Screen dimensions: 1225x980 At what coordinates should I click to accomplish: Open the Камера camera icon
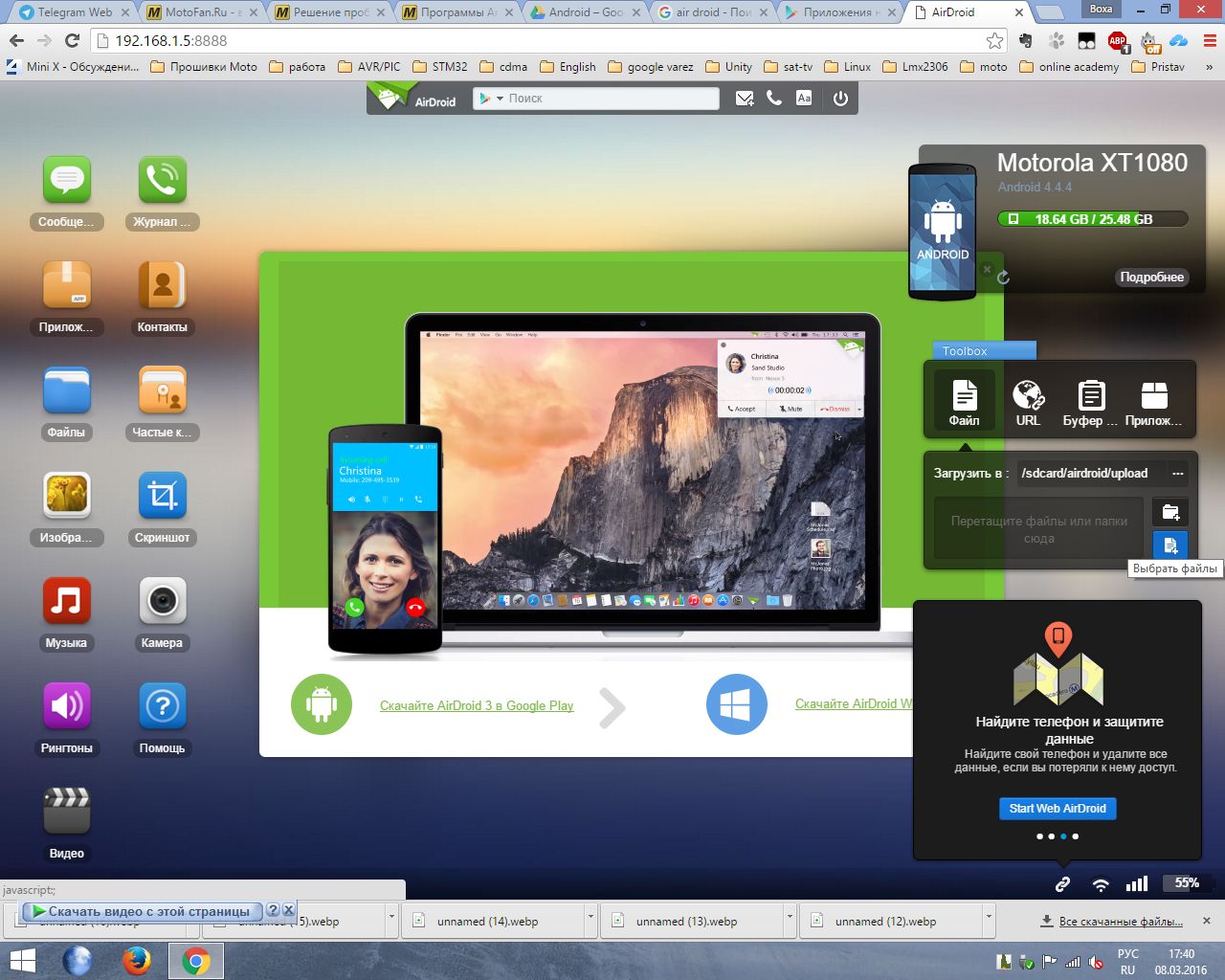point(162,602)
